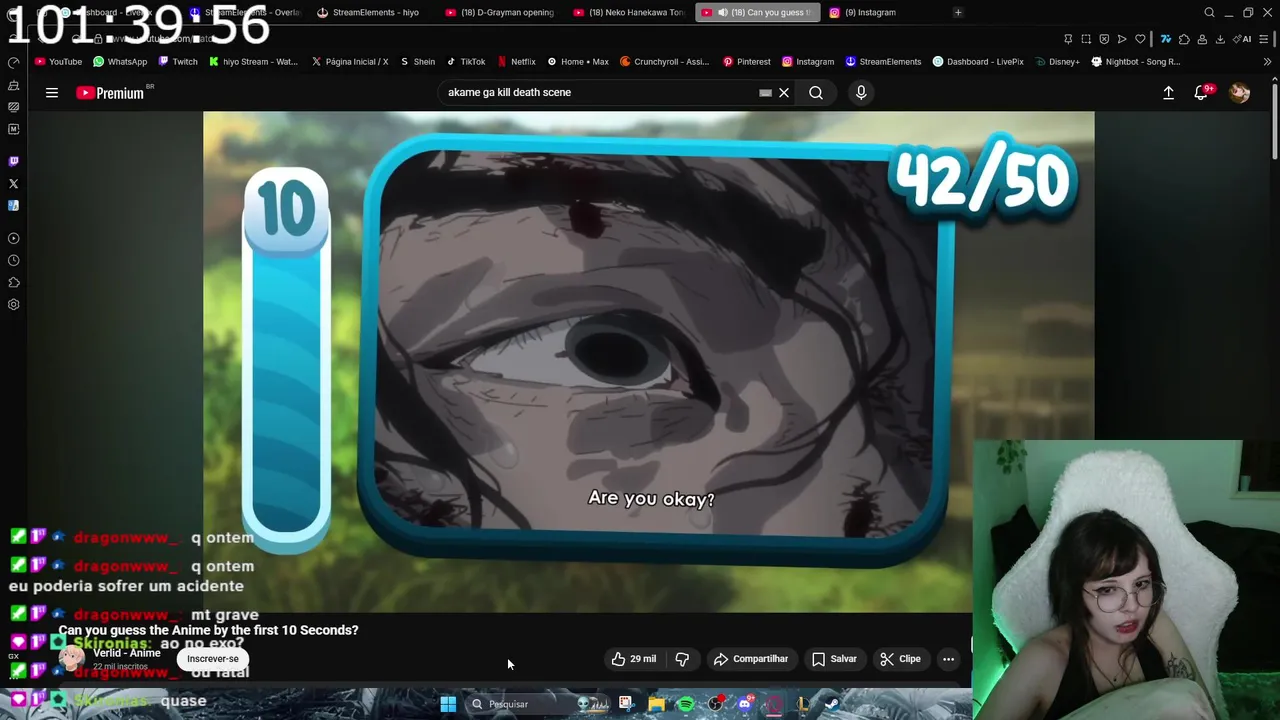Screen dimensions: 1280x720
Task: Click the Verlid channel avatar
Action: tap(72, 657)
